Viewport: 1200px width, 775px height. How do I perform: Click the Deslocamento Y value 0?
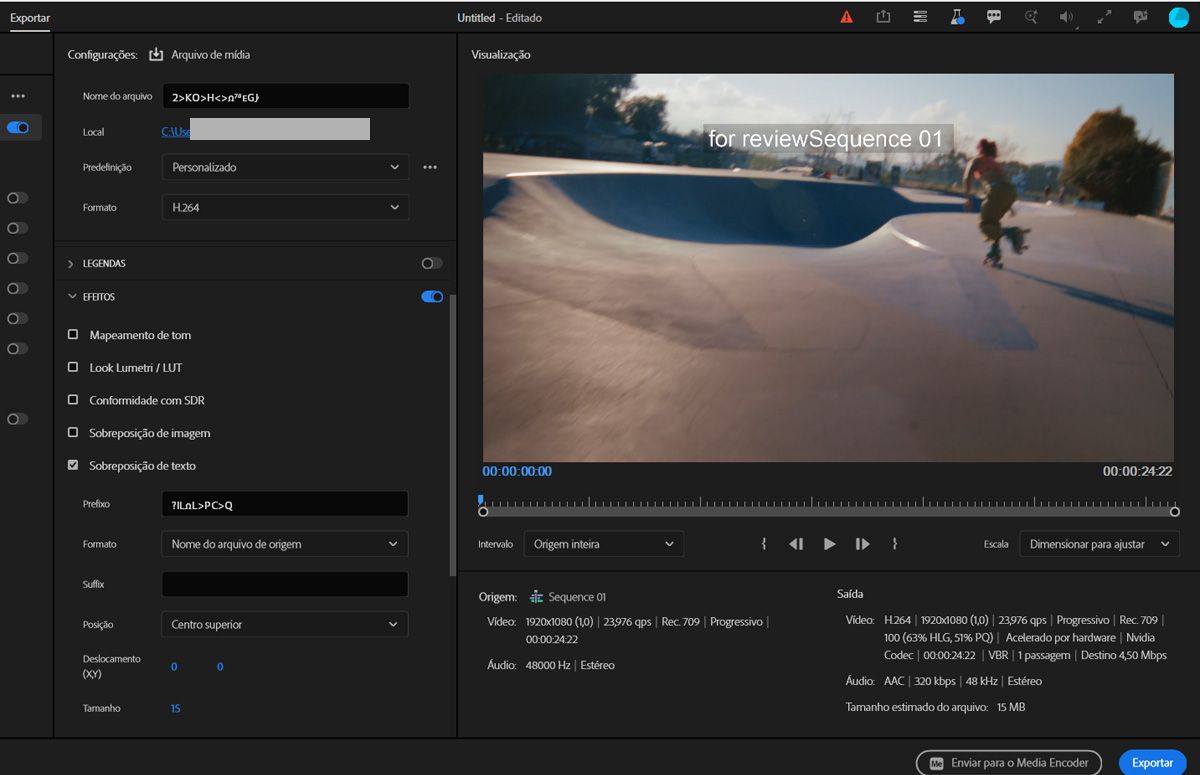click(x=220, y=666)
